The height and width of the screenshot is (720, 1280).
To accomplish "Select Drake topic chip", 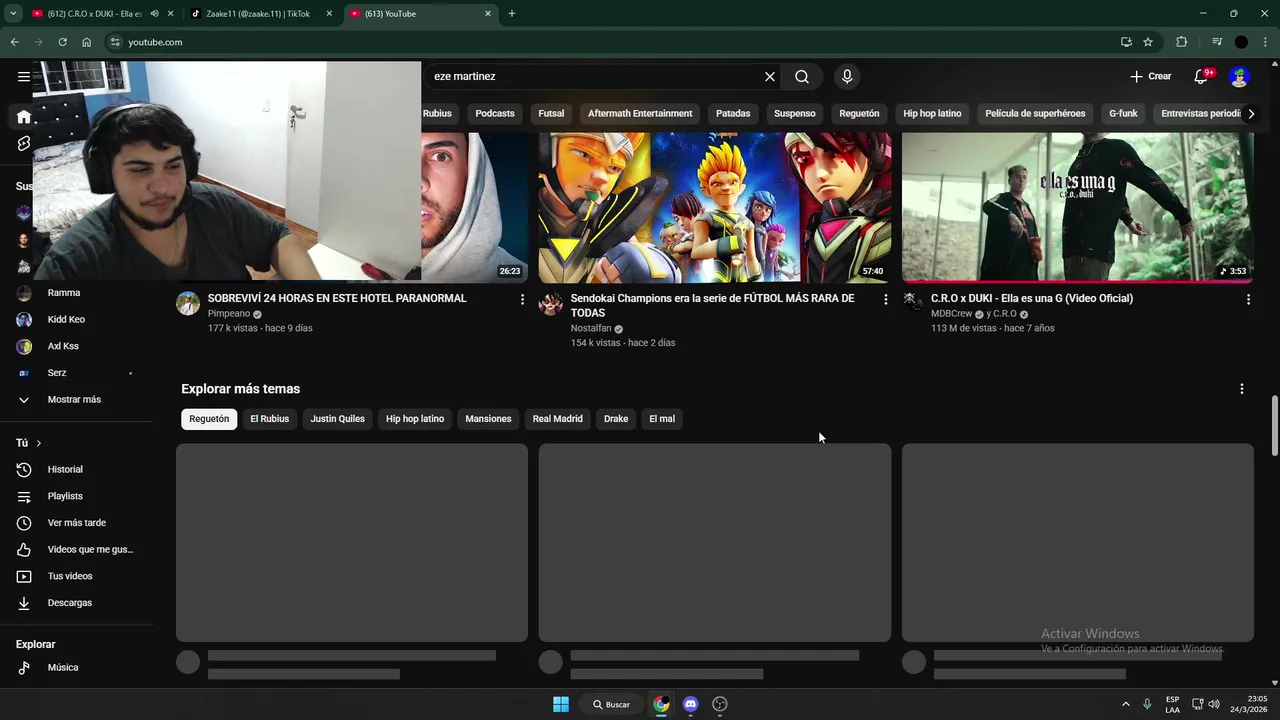I will pos(616,419).
